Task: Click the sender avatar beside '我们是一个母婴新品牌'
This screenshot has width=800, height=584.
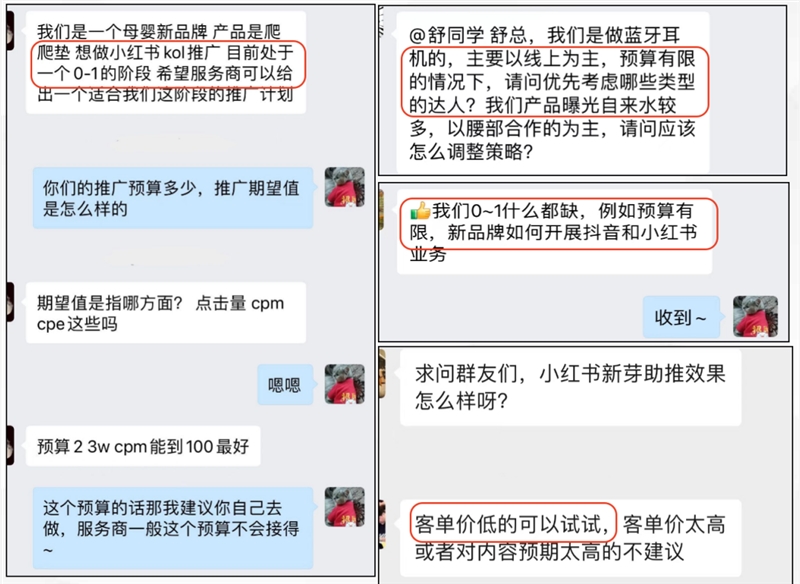Action: pyautogui.click(x=10, y=31)
